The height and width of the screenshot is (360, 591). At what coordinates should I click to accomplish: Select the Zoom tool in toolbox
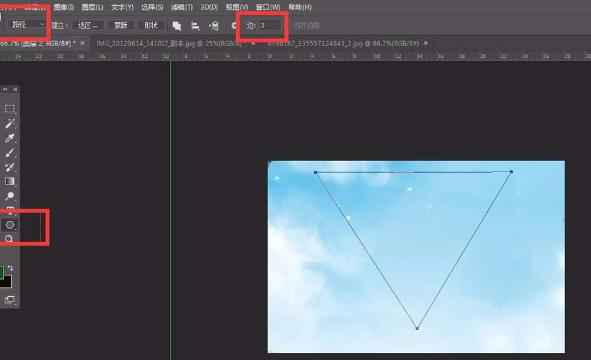click(x=9, y=239)
